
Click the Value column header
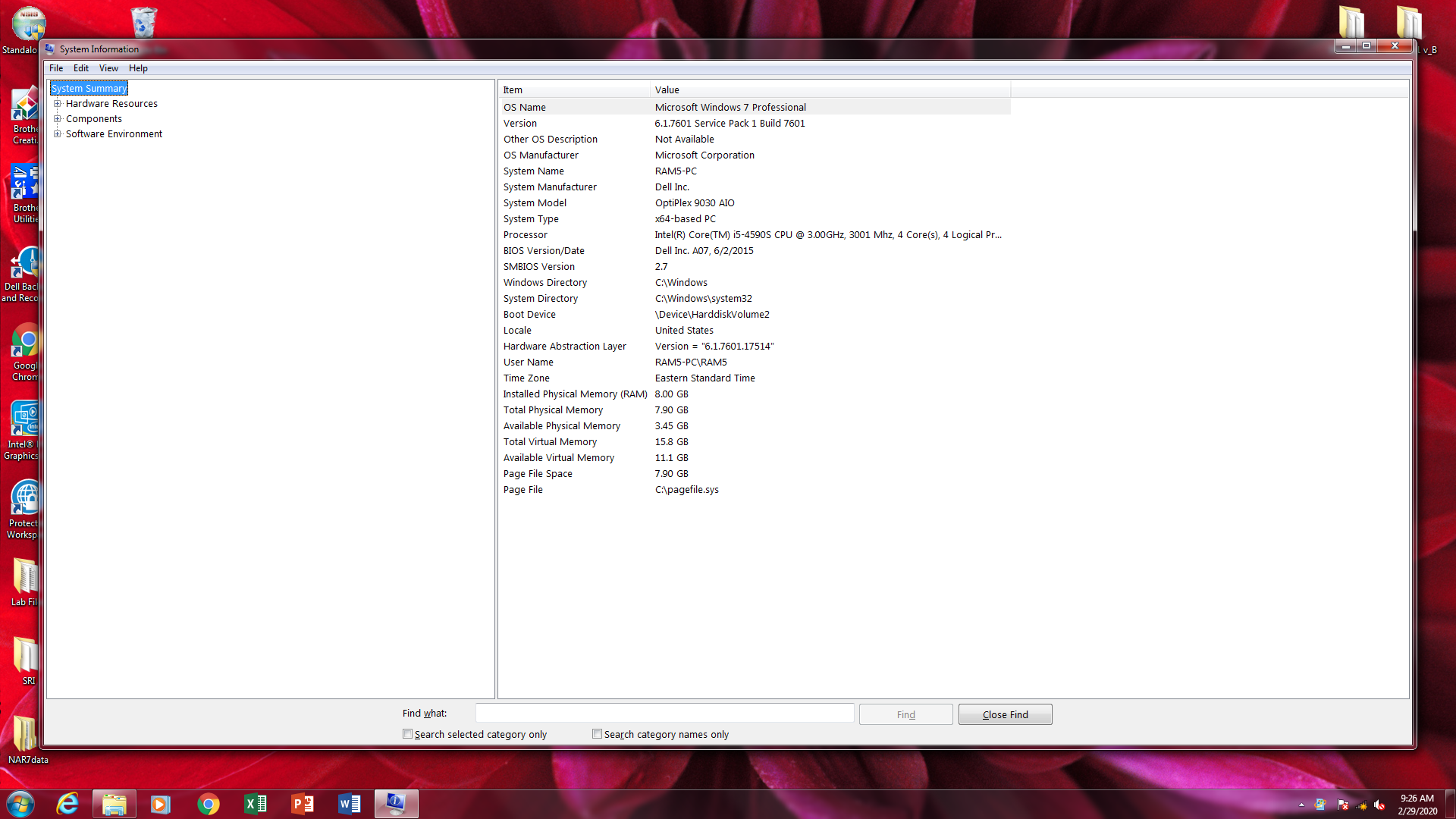point(830,89)
